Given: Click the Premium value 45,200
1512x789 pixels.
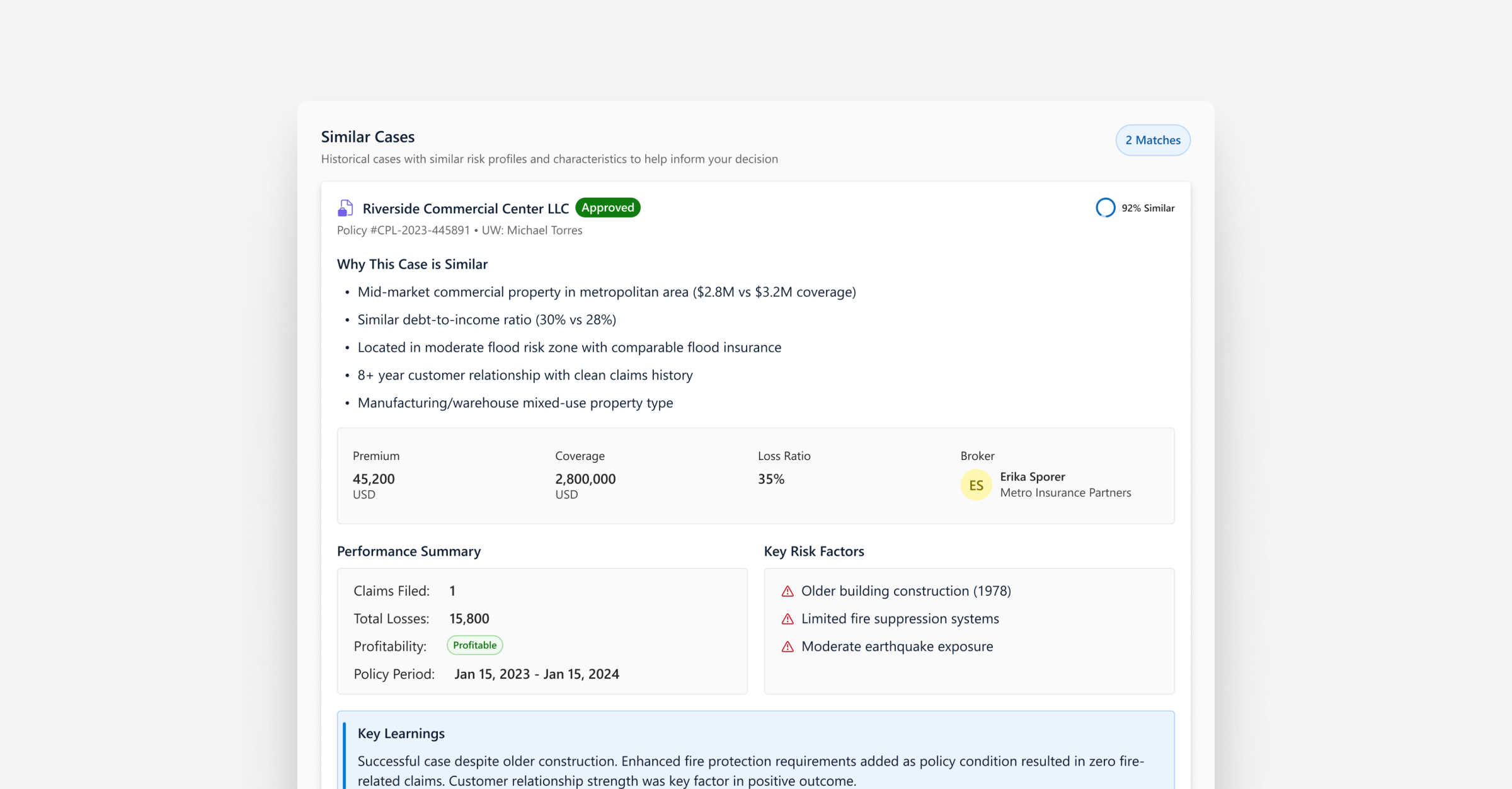Looking at the screenshot, I should [x=374, y=479].
